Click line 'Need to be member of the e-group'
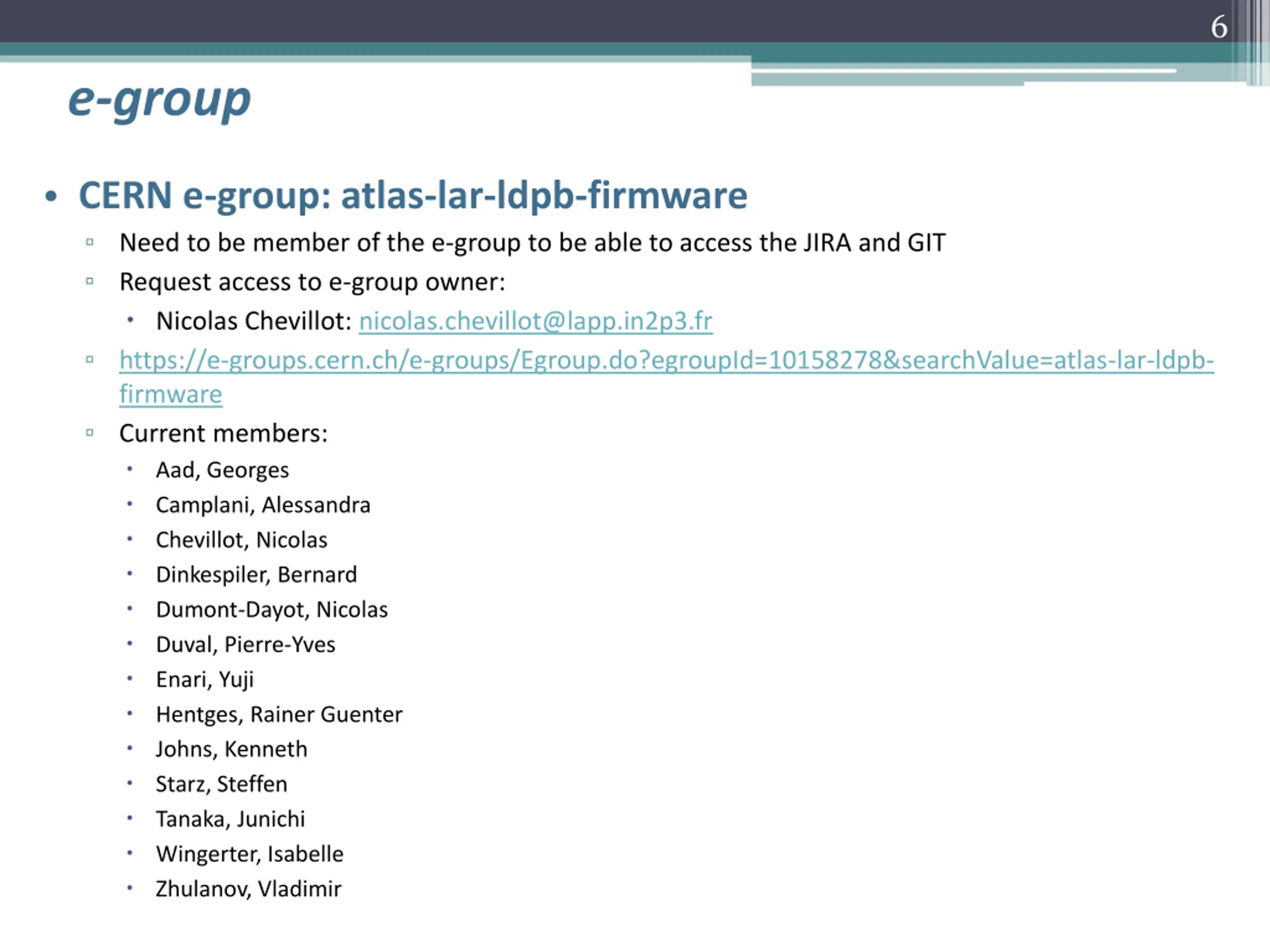This screenshot has width=1270, height=952. click(532, 243)
